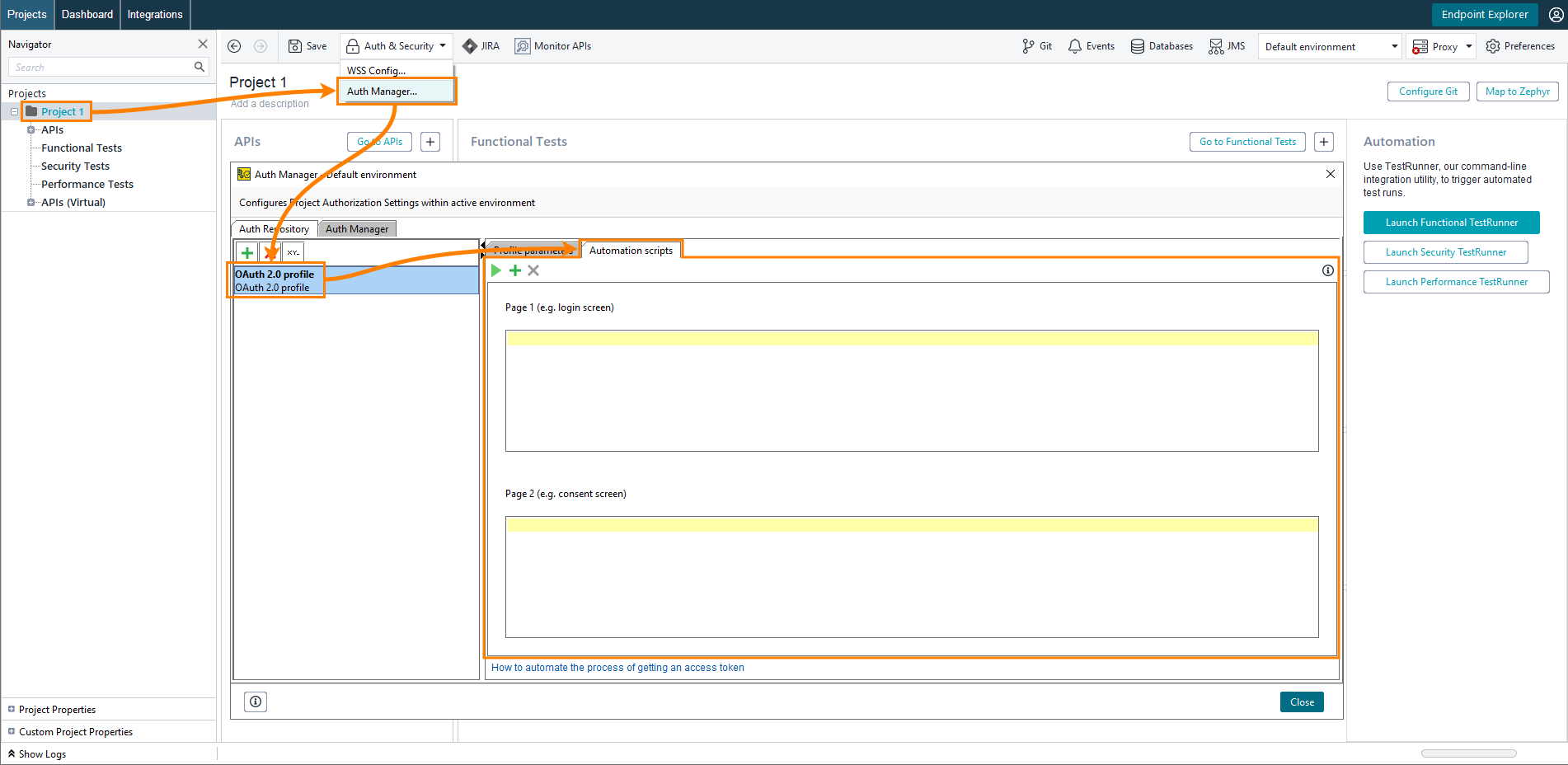Open the Dashboard view
This screenshot has width=1568, height=765.
pos(87,14)
